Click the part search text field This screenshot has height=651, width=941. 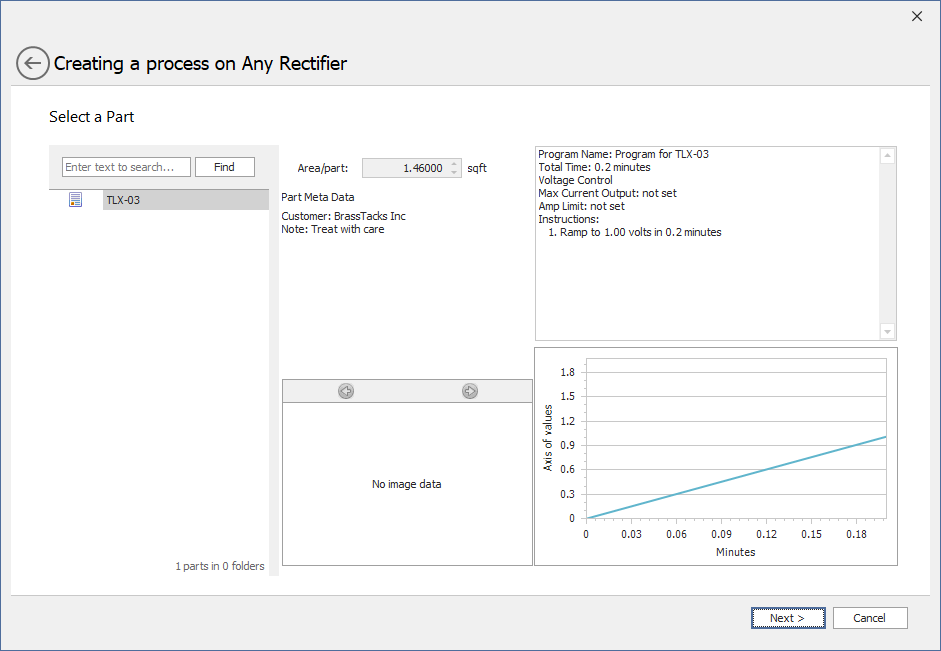(x=126, y=167)
